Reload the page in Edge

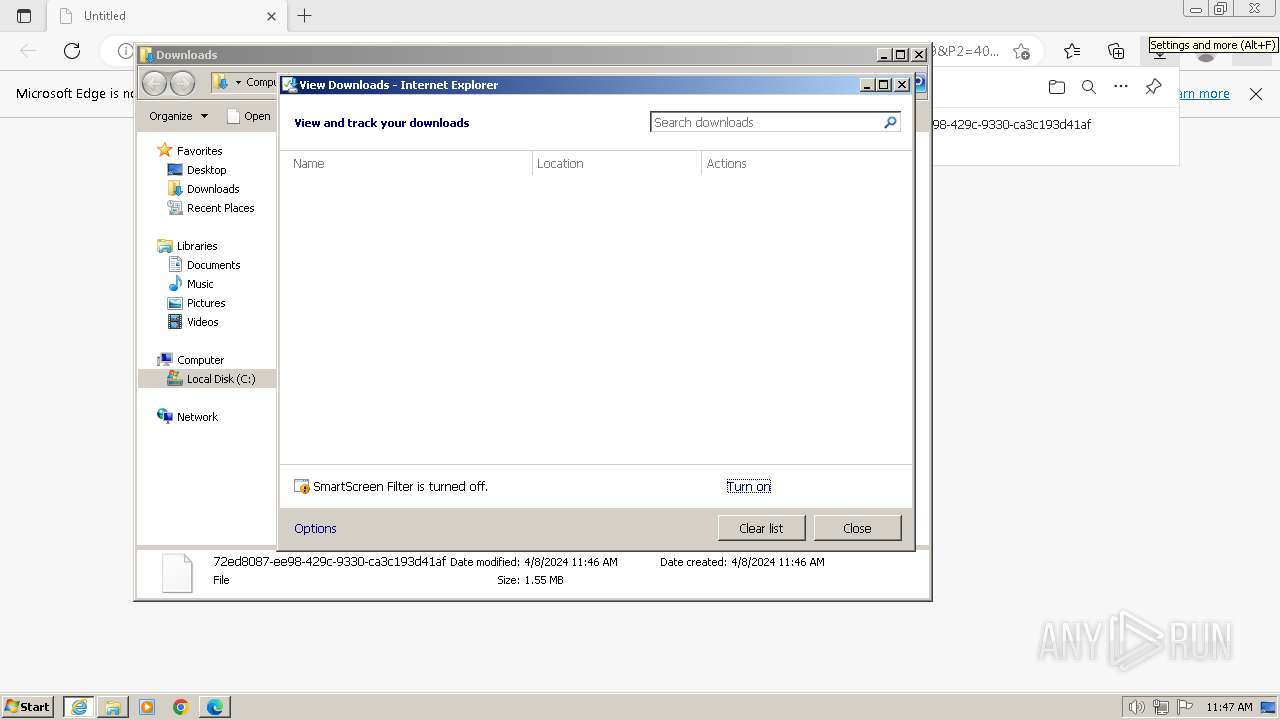(72, 51)
